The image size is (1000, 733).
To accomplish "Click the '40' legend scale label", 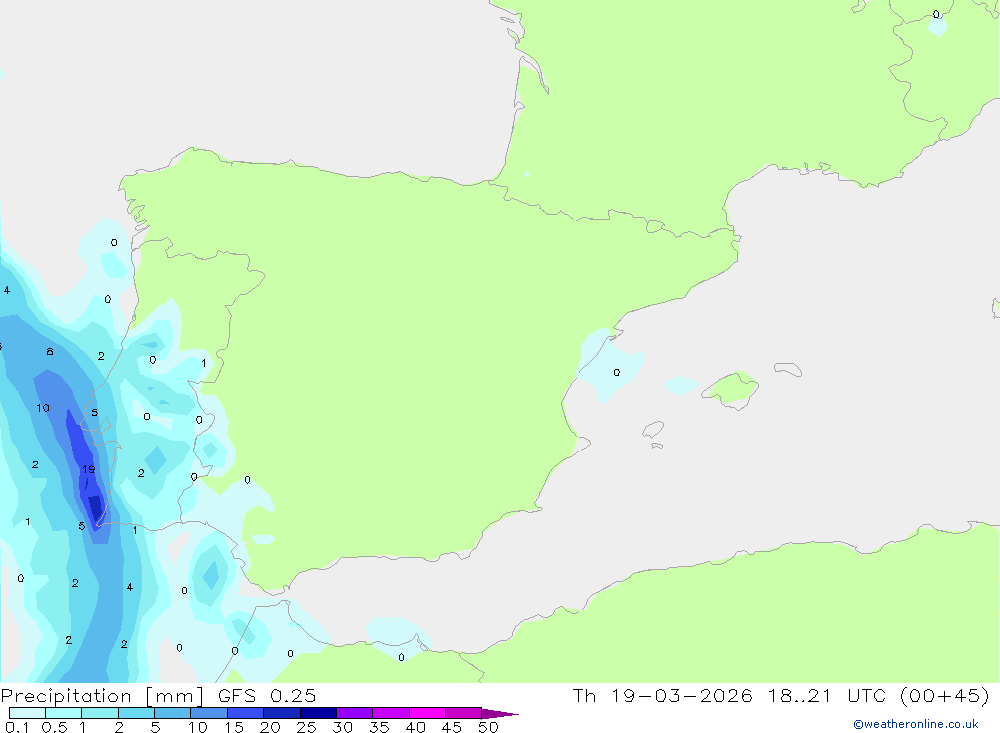I will [x=415, y=727].
